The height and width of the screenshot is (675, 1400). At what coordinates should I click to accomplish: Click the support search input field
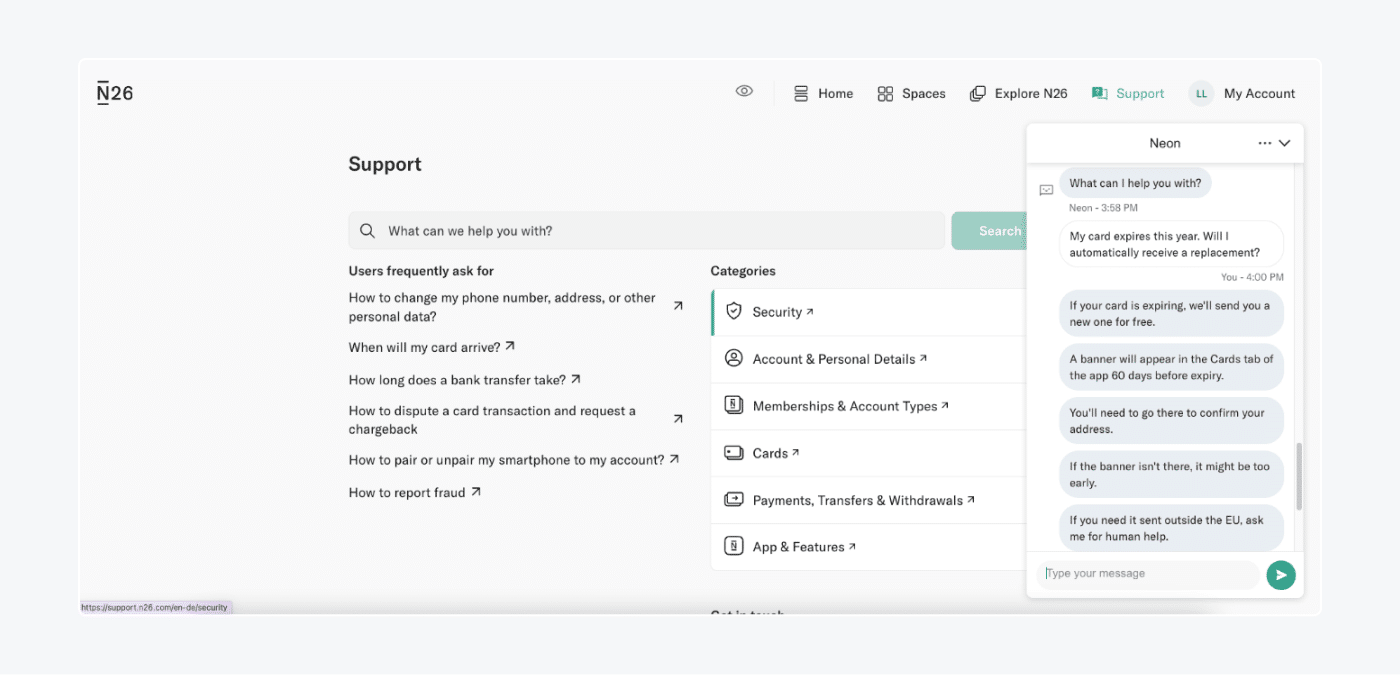coord(646,230)
